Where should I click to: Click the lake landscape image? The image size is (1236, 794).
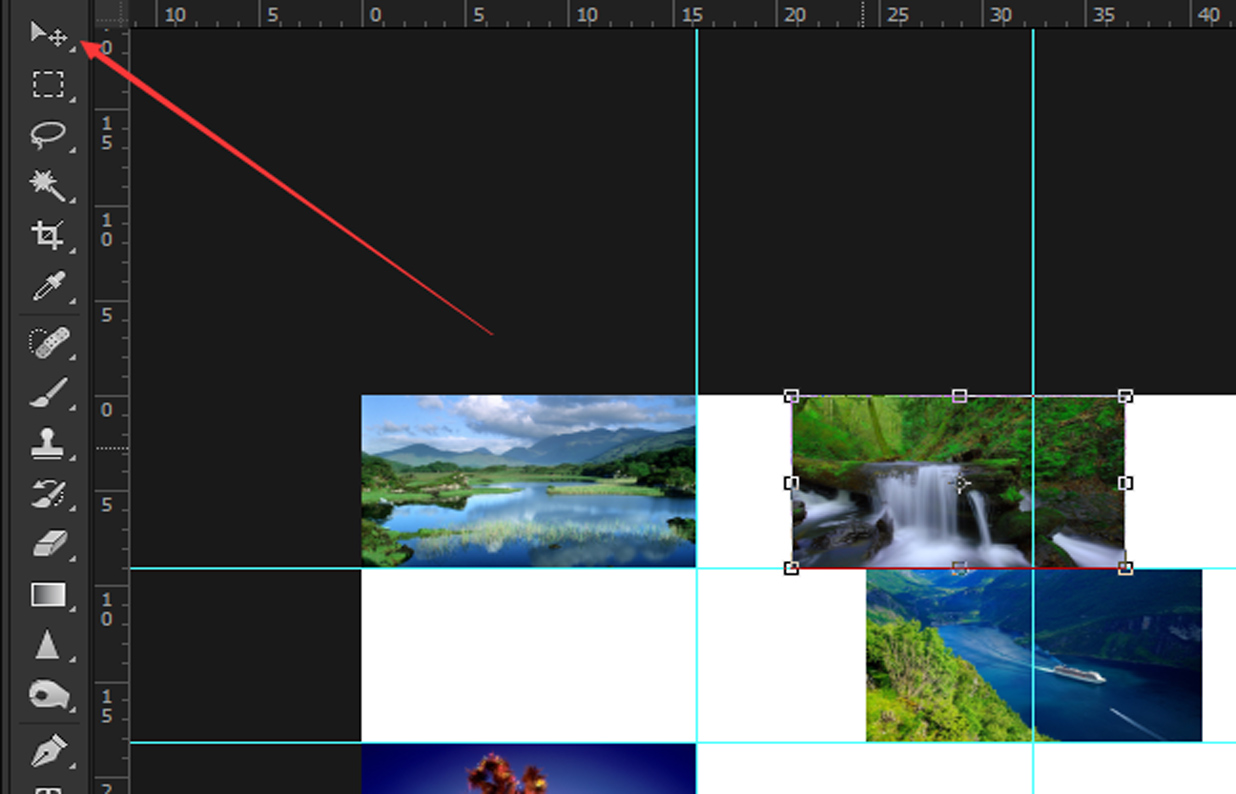point(528,481)
